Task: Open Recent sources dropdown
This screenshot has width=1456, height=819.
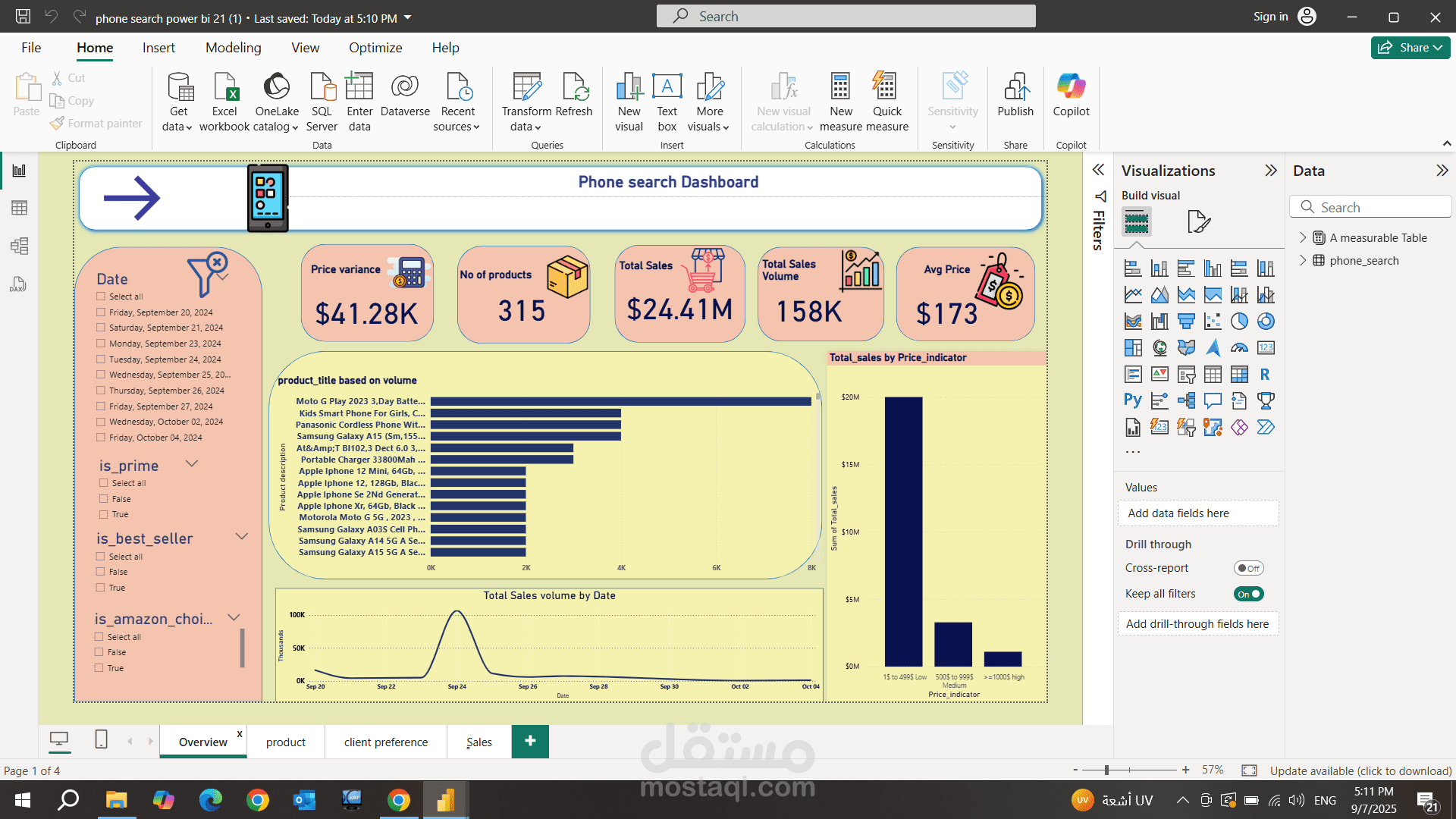Action: 457,102
